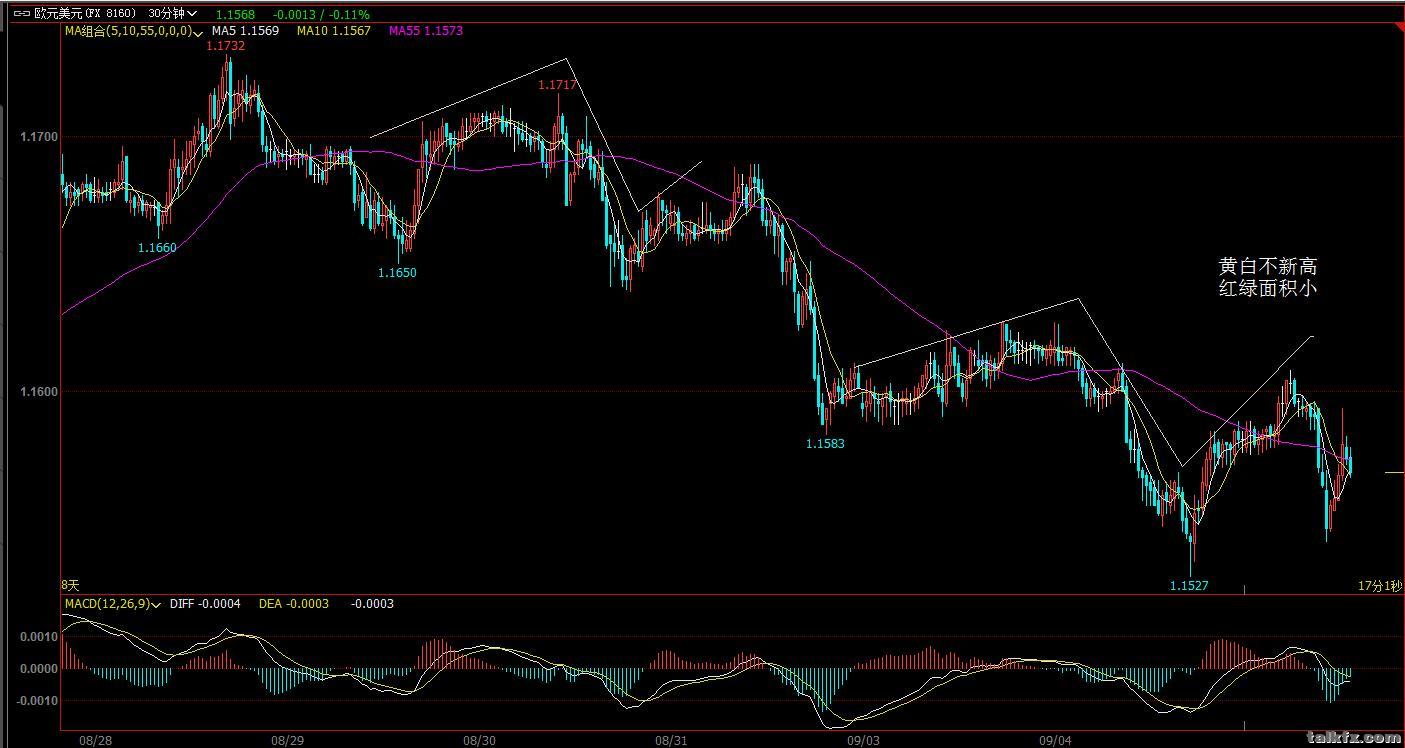Click the 09/04 date on time axis
This screenshot has width=1405, height=748.
(1055, 741)
